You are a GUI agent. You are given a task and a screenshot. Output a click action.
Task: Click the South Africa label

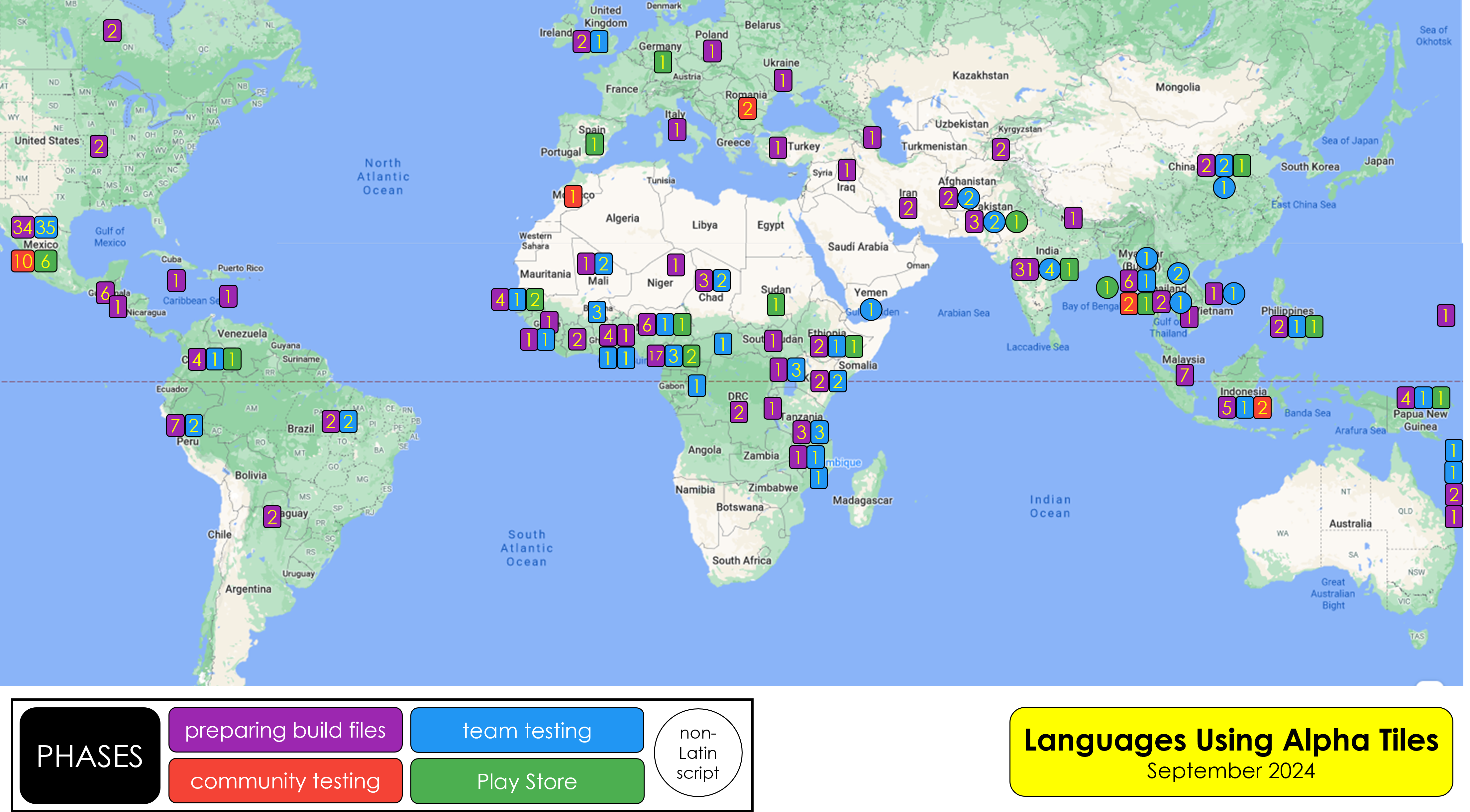click(741, 560)
